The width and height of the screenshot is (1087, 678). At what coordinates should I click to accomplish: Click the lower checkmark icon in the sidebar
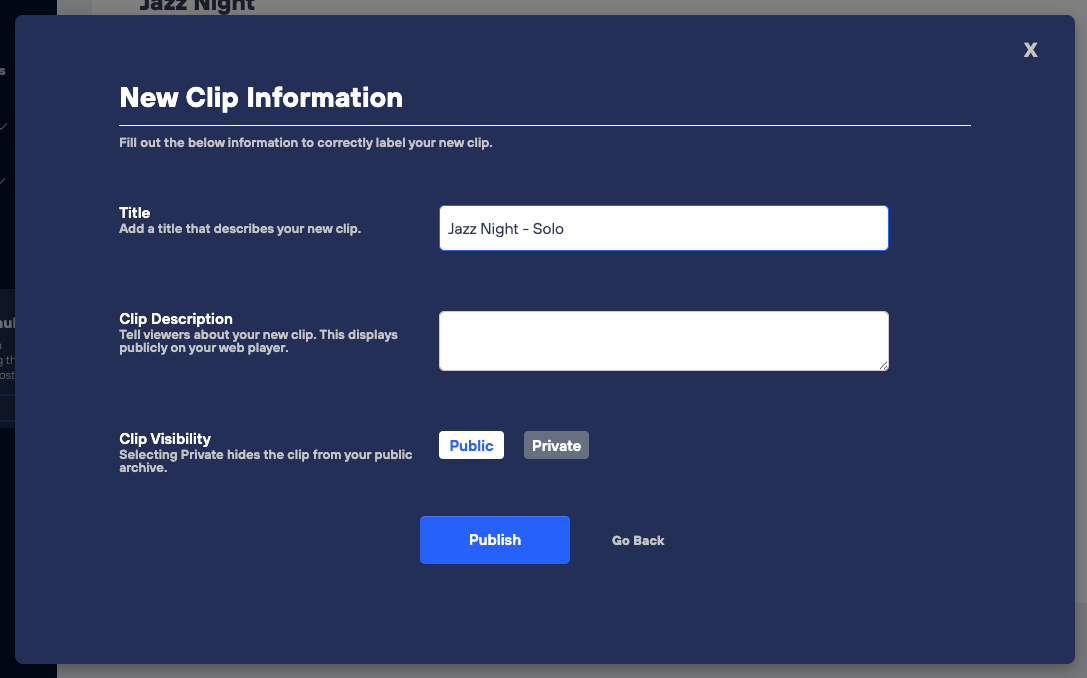4,180
